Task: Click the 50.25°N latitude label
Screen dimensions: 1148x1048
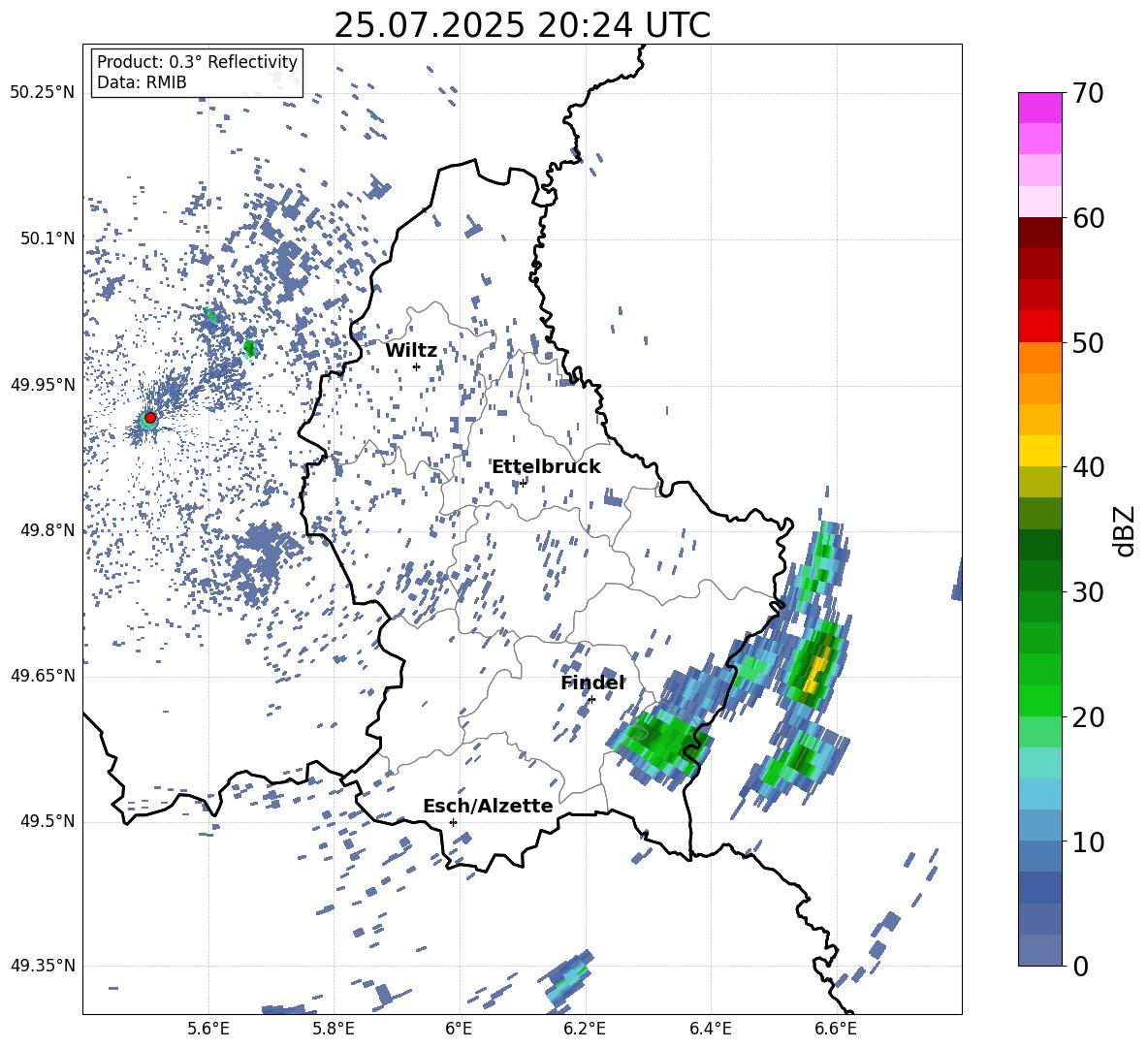Action: [43, 92]
